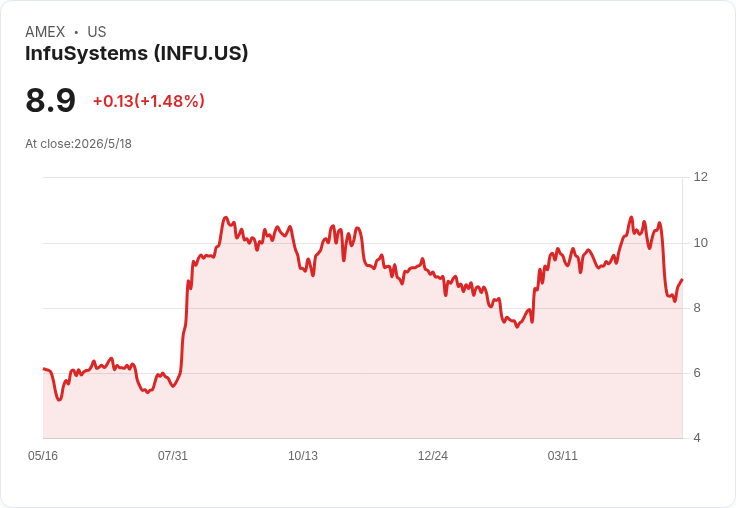Click the chart line's final point at right edge

click(x=682, y=279)
